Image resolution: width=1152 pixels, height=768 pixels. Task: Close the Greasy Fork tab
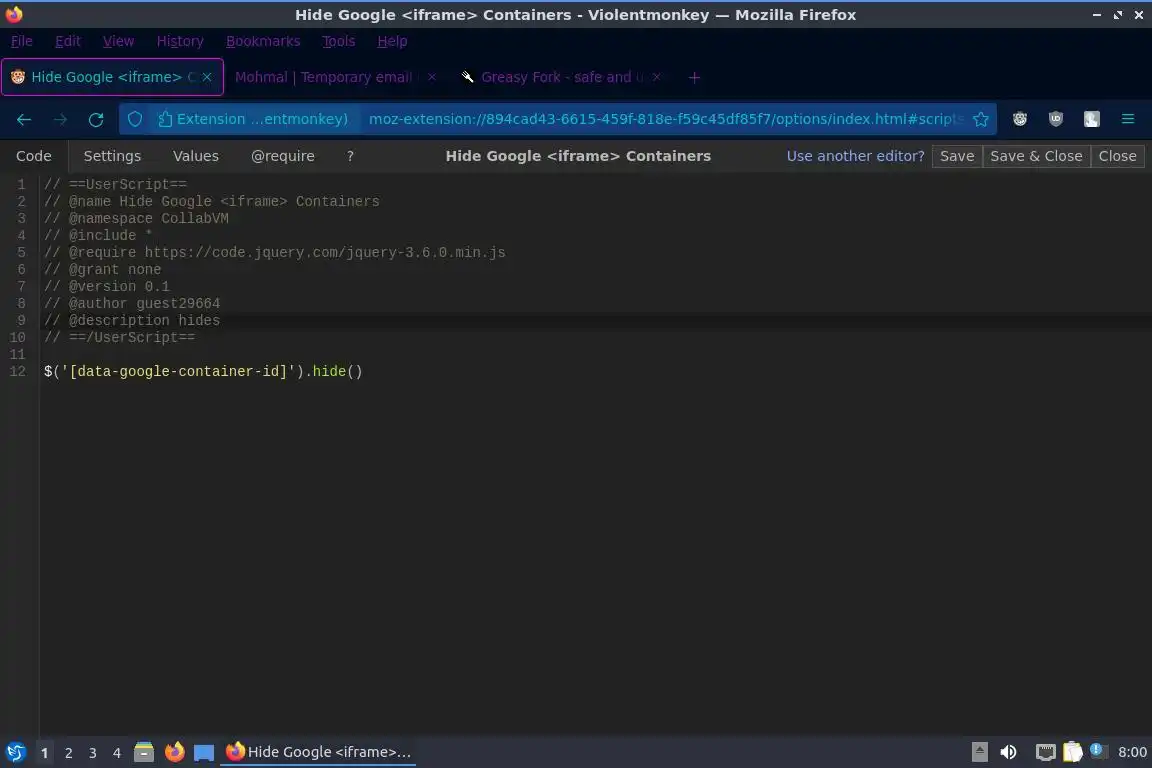tap(657, 77)
